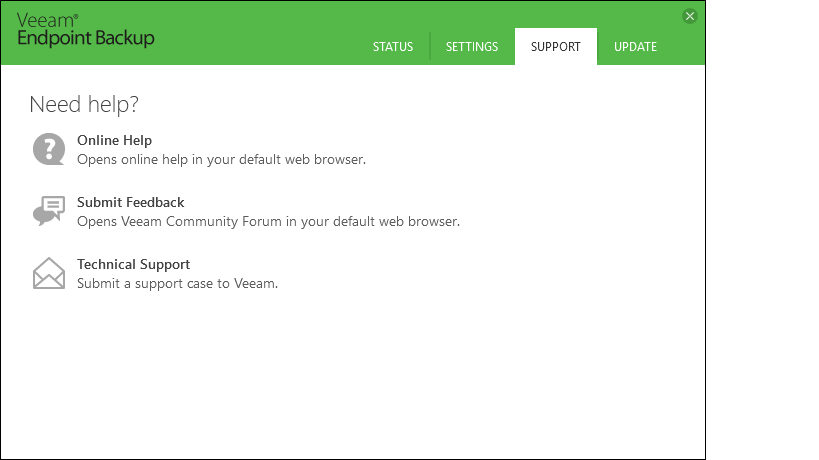Click the Veeam Community Forum description text
Viewport: 819px width, 460px height.
coord(268,221)
